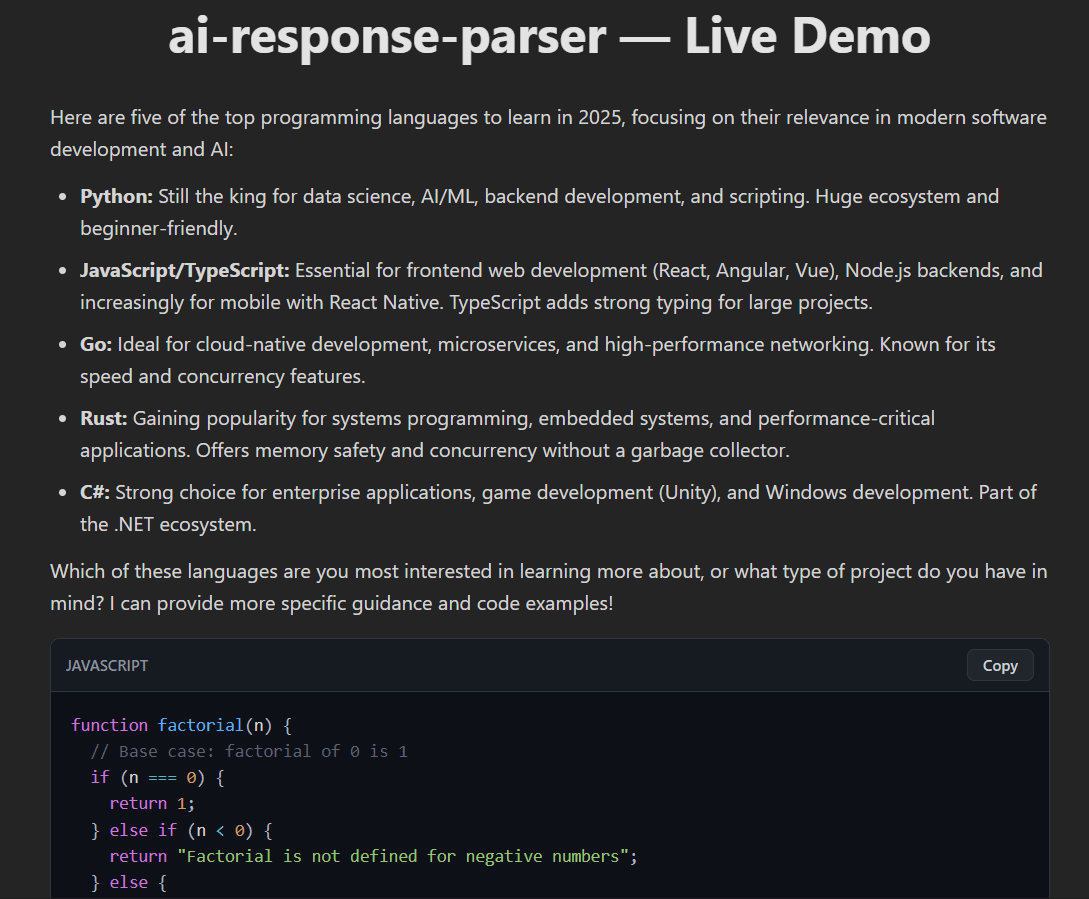Click the paragraph starting "Which of these languages"

[549, 587]
